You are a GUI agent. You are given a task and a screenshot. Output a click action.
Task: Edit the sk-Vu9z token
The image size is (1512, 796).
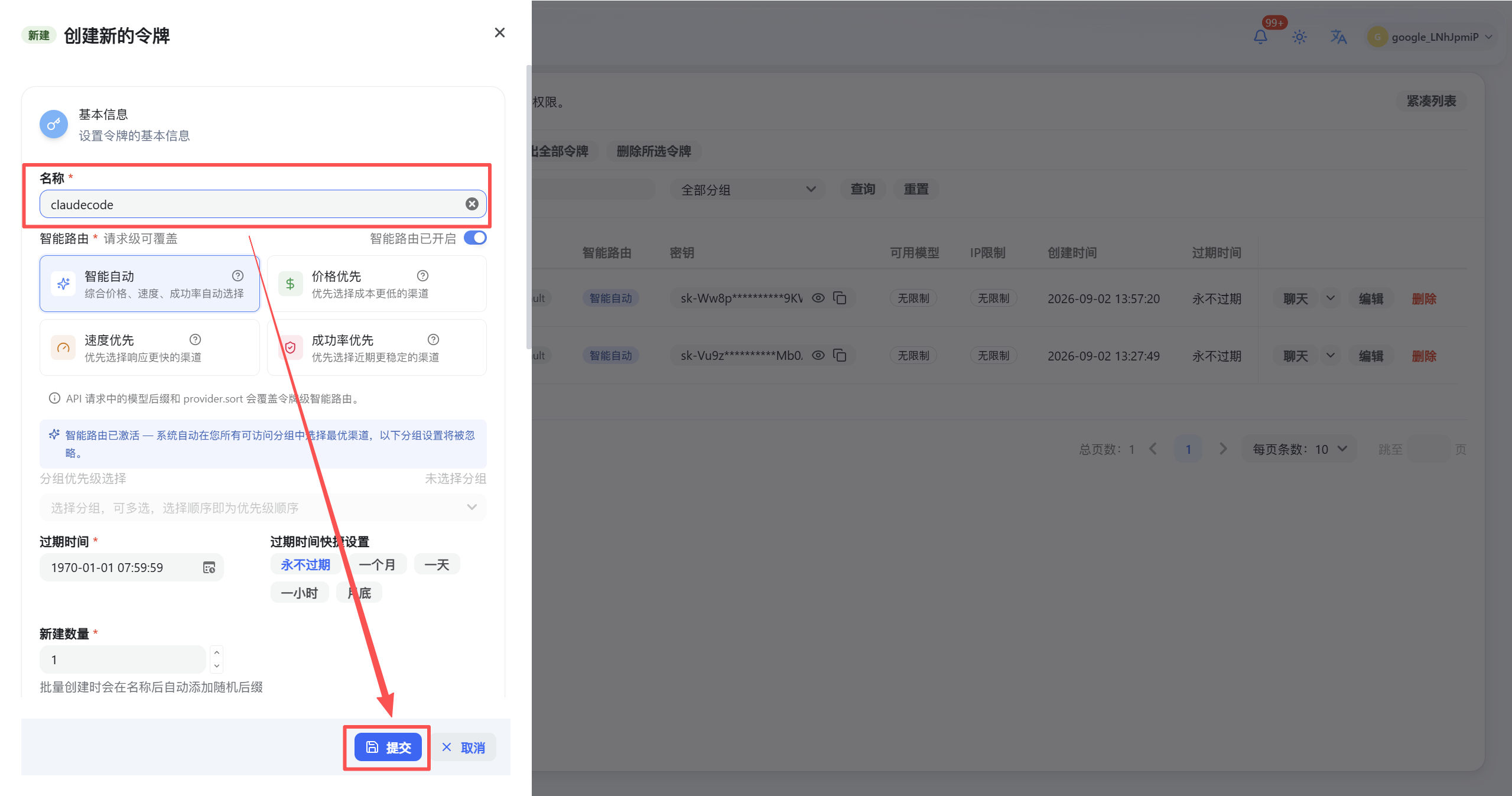[1371, 356]
